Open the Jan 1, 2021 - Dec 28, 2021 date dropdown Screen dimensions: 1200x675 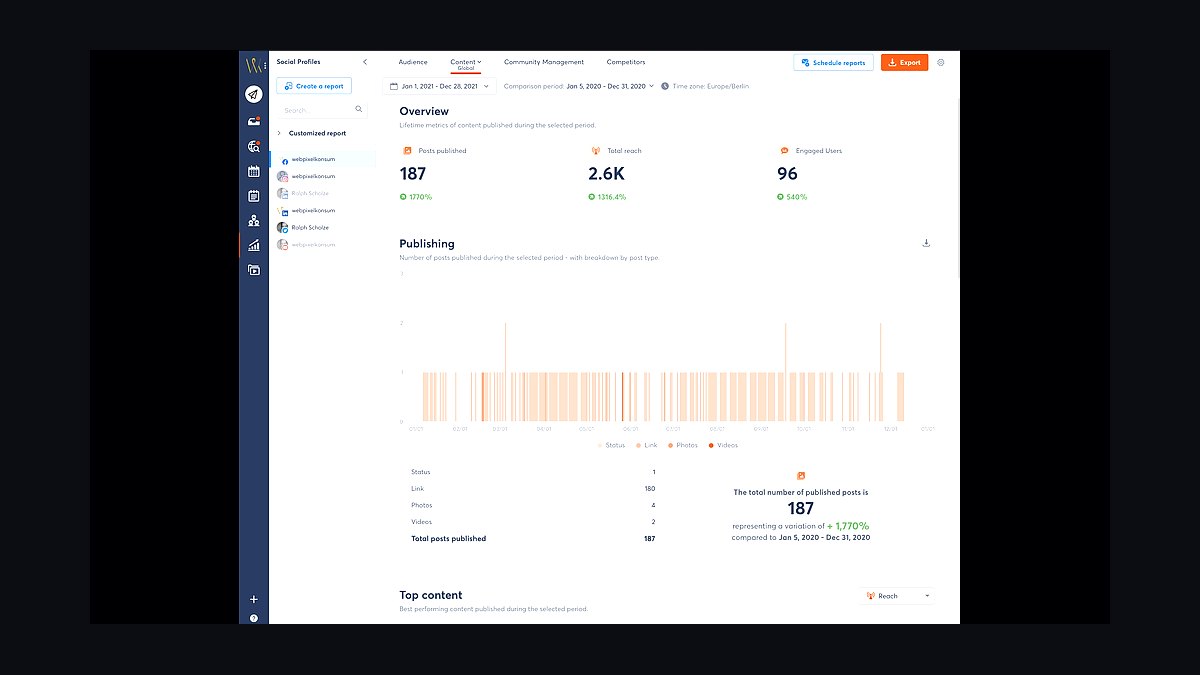440,86
